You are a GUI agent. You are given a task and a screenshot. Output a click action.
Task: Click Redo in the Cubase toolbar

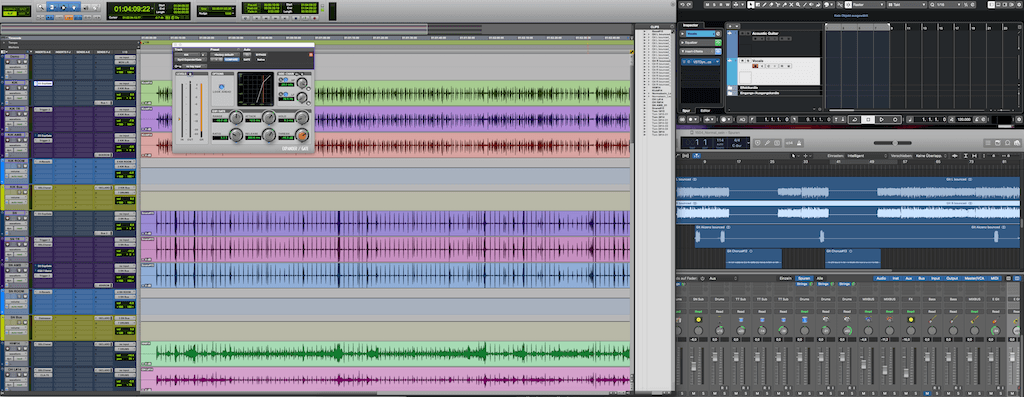pyautogui.click(x=689, y=5)
